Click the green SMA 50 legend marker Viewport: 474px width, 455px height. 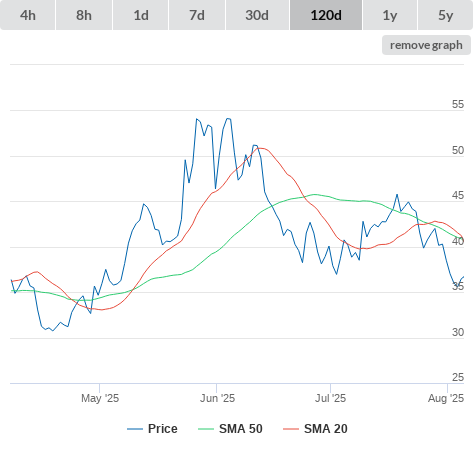(x=206, y=429)
